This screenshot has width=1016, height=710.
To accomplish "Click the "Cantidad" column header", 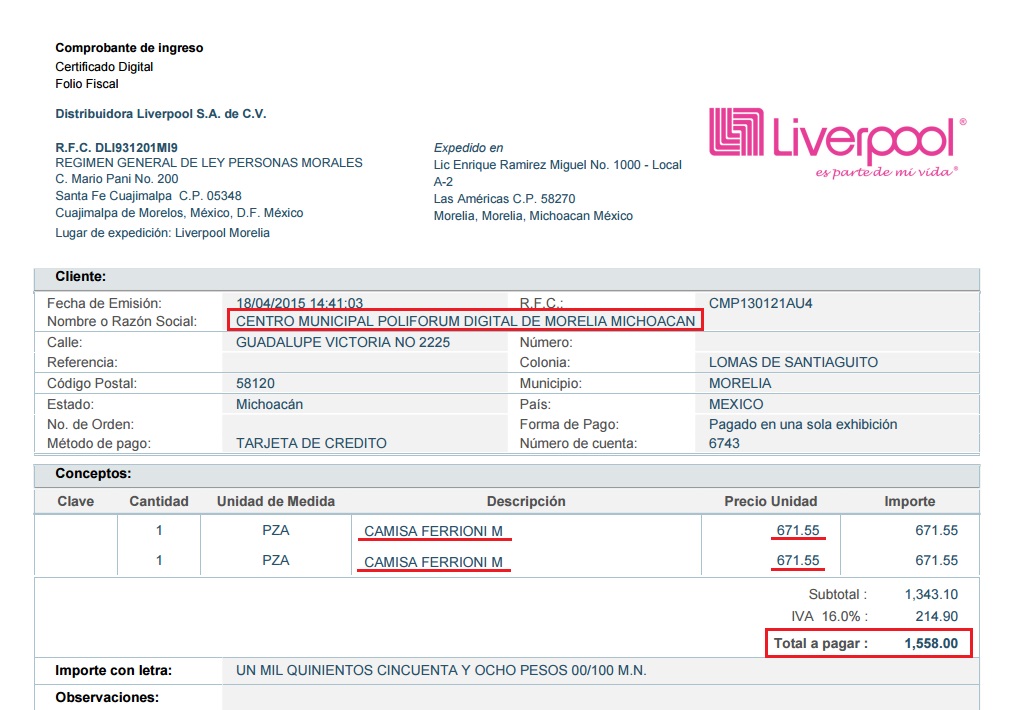I will 159,501.
